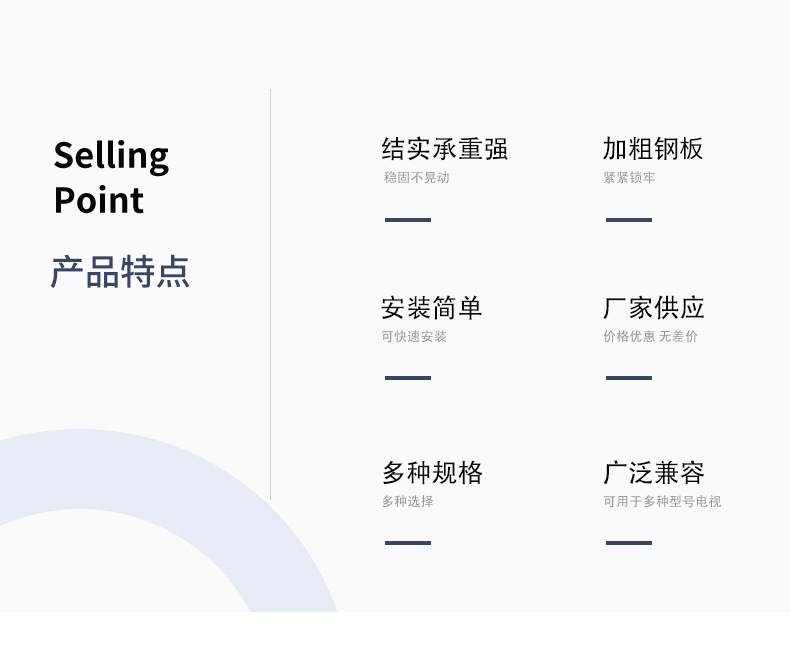The image size is (790, 671).
Task: Click the 多种规格 feature heading
Action: point(432,473)
